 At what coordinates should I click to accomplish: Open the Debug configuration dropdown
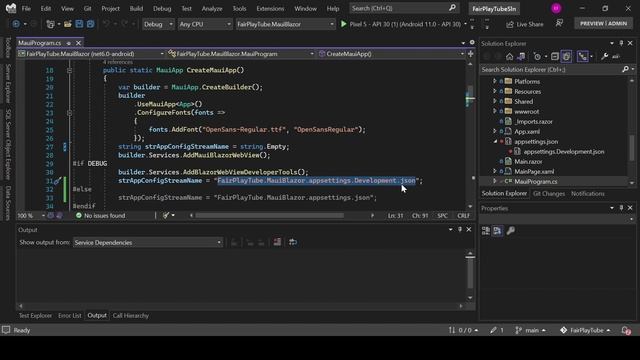158,24
